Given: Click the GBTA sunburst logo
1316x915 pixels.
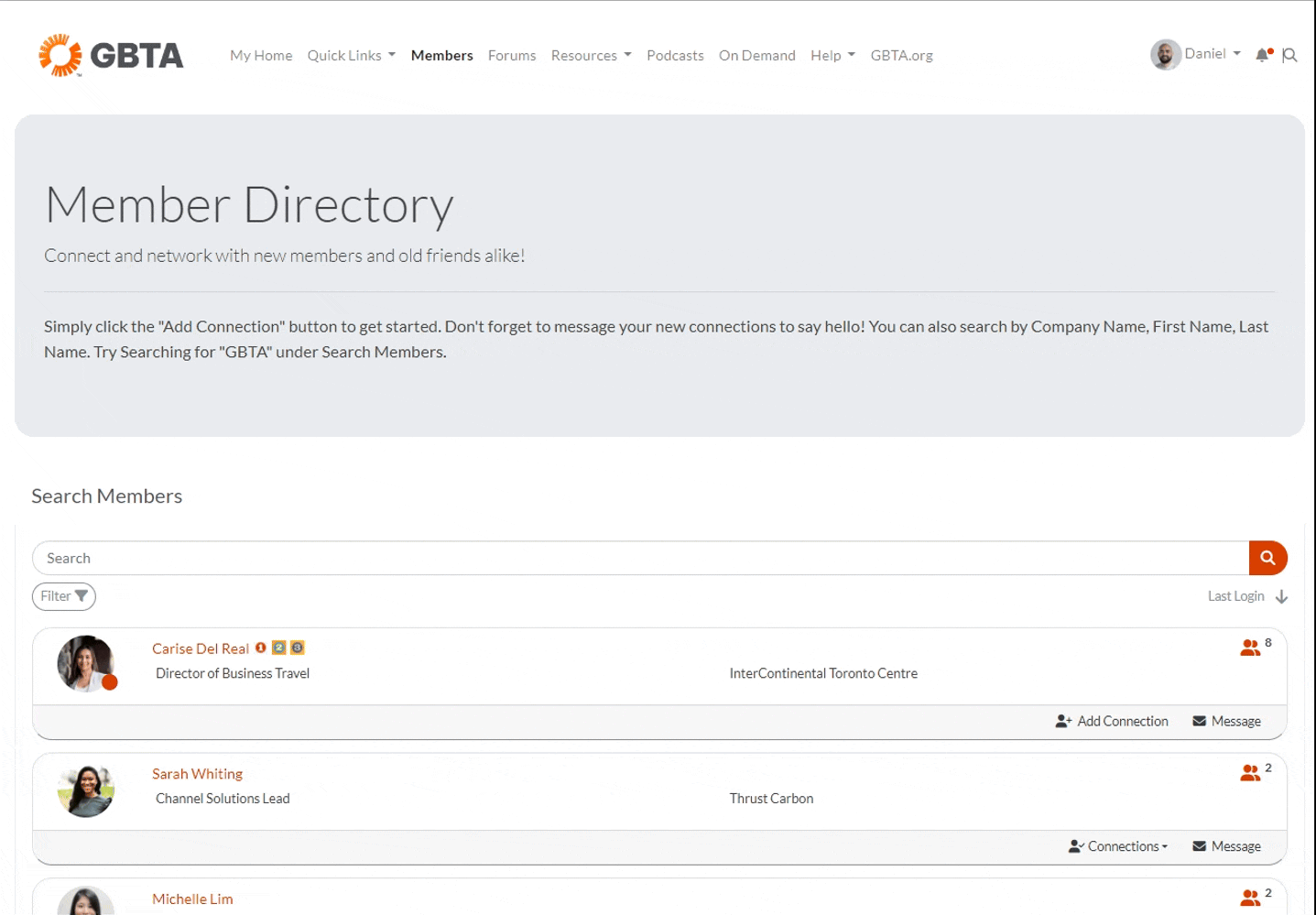Looking at the screenshot, I should pos(59,54).
